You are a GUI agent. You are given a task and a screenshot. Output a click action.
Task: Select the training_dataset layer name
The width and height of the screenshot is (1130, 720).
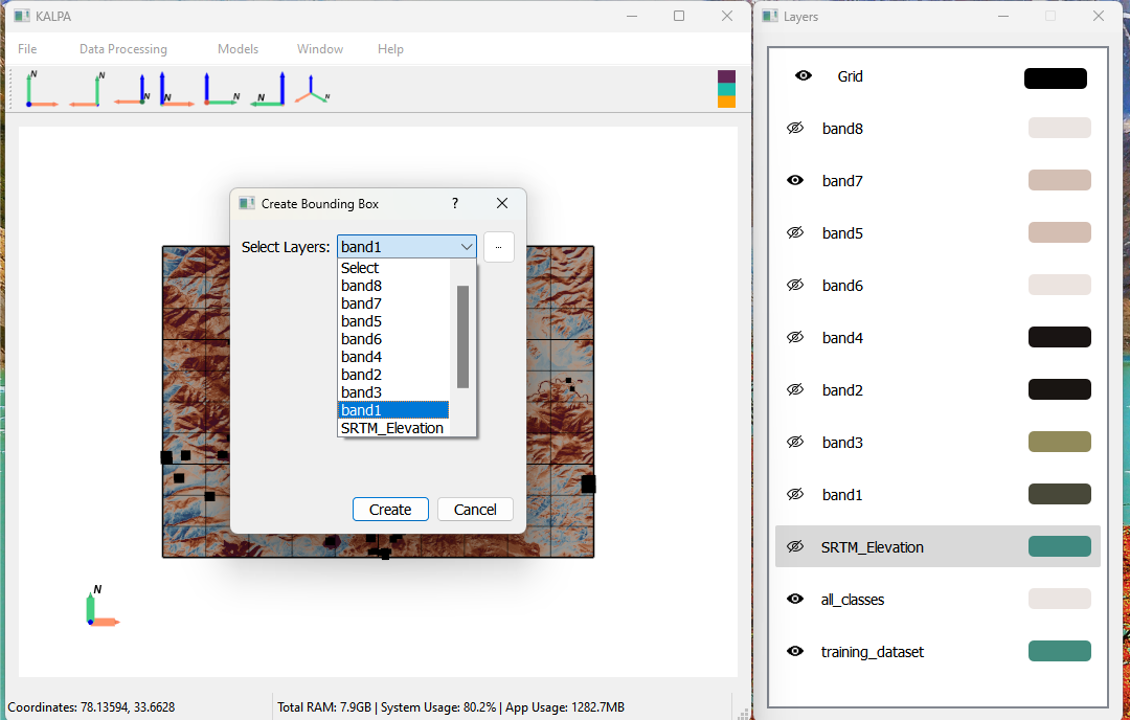point(872,652)
